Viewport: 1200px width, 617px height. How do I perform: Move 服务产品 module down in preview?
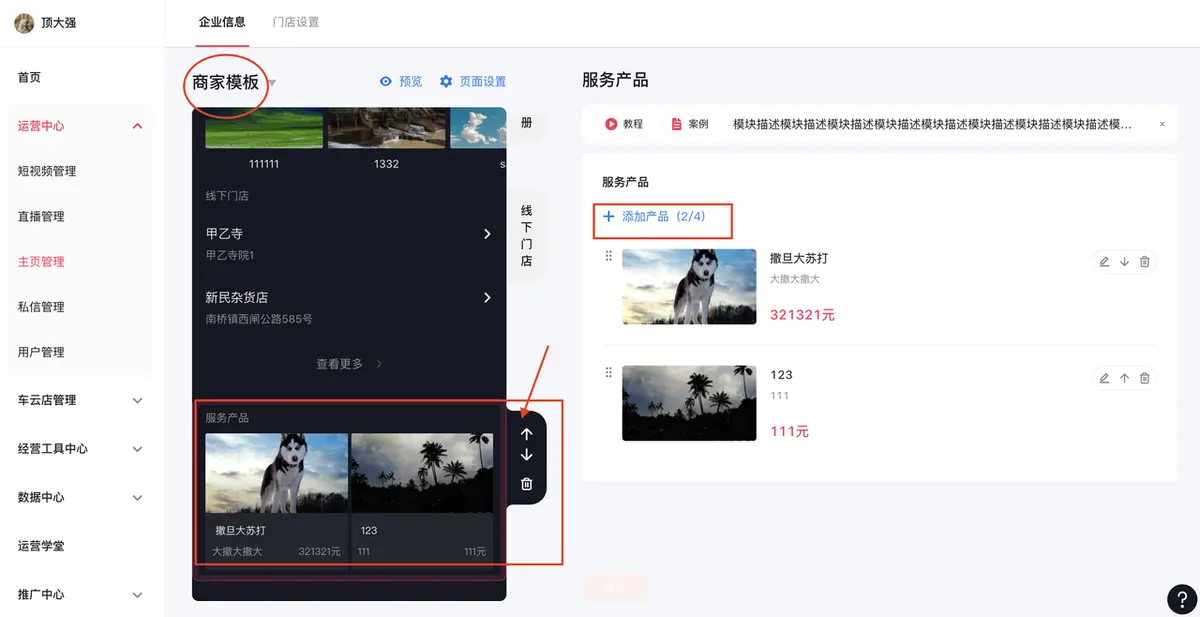527,456
